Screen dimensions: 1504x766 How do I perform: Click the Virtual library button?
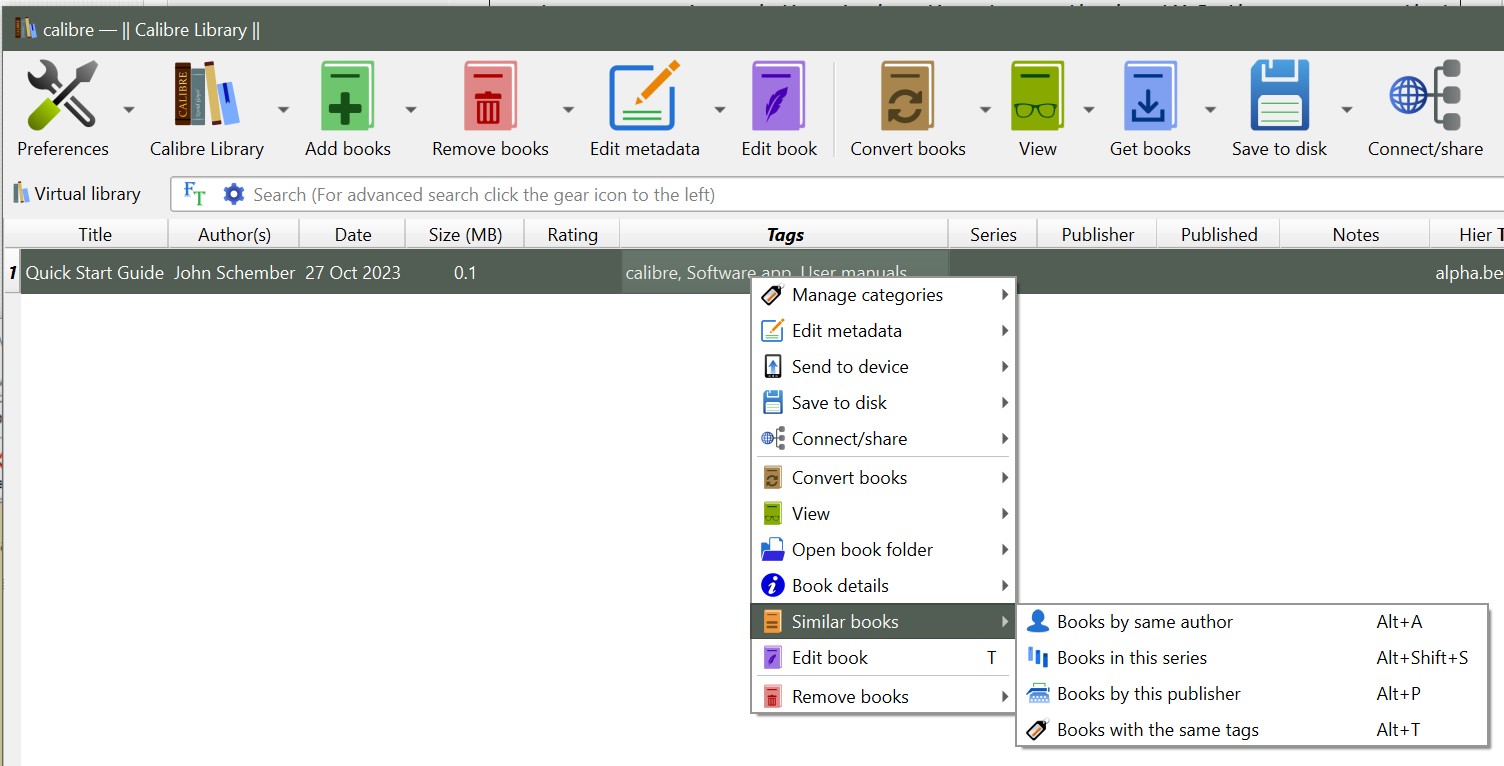point(77,194)
